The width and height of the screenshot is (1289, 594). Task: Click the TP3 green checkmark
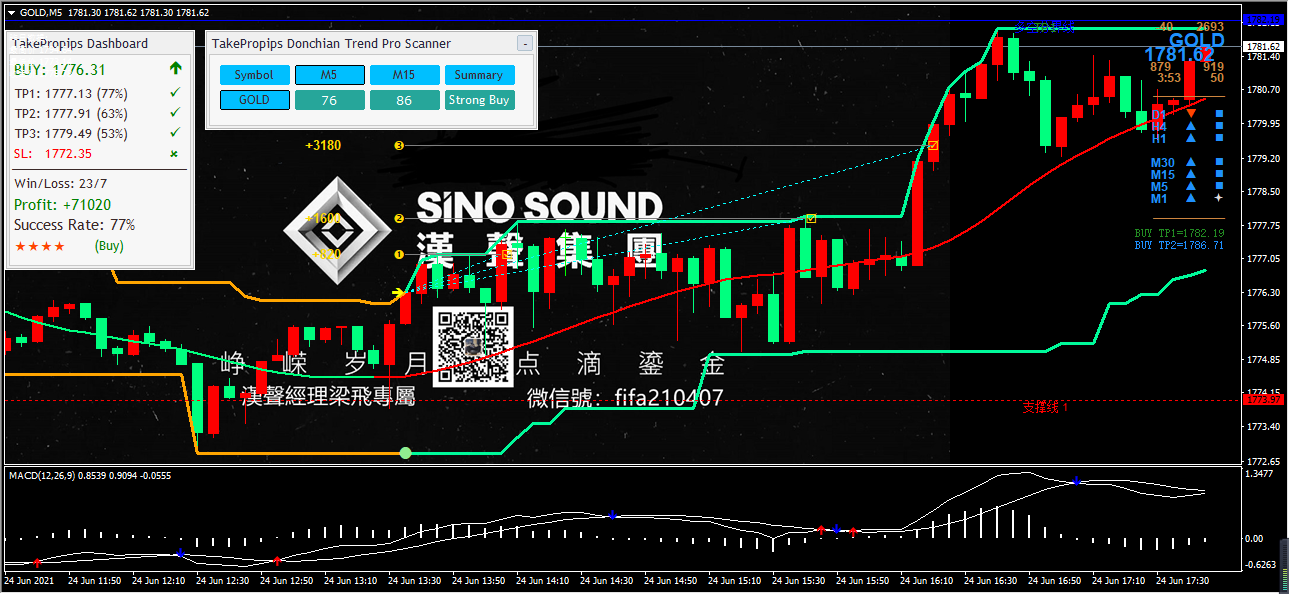point(175,133)
